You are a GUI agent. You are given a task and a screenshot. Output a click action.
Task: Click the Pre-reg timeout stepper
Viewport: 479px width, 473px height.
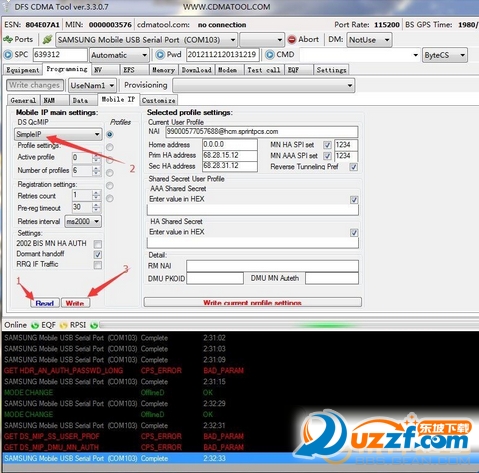[x=96, y=207]
